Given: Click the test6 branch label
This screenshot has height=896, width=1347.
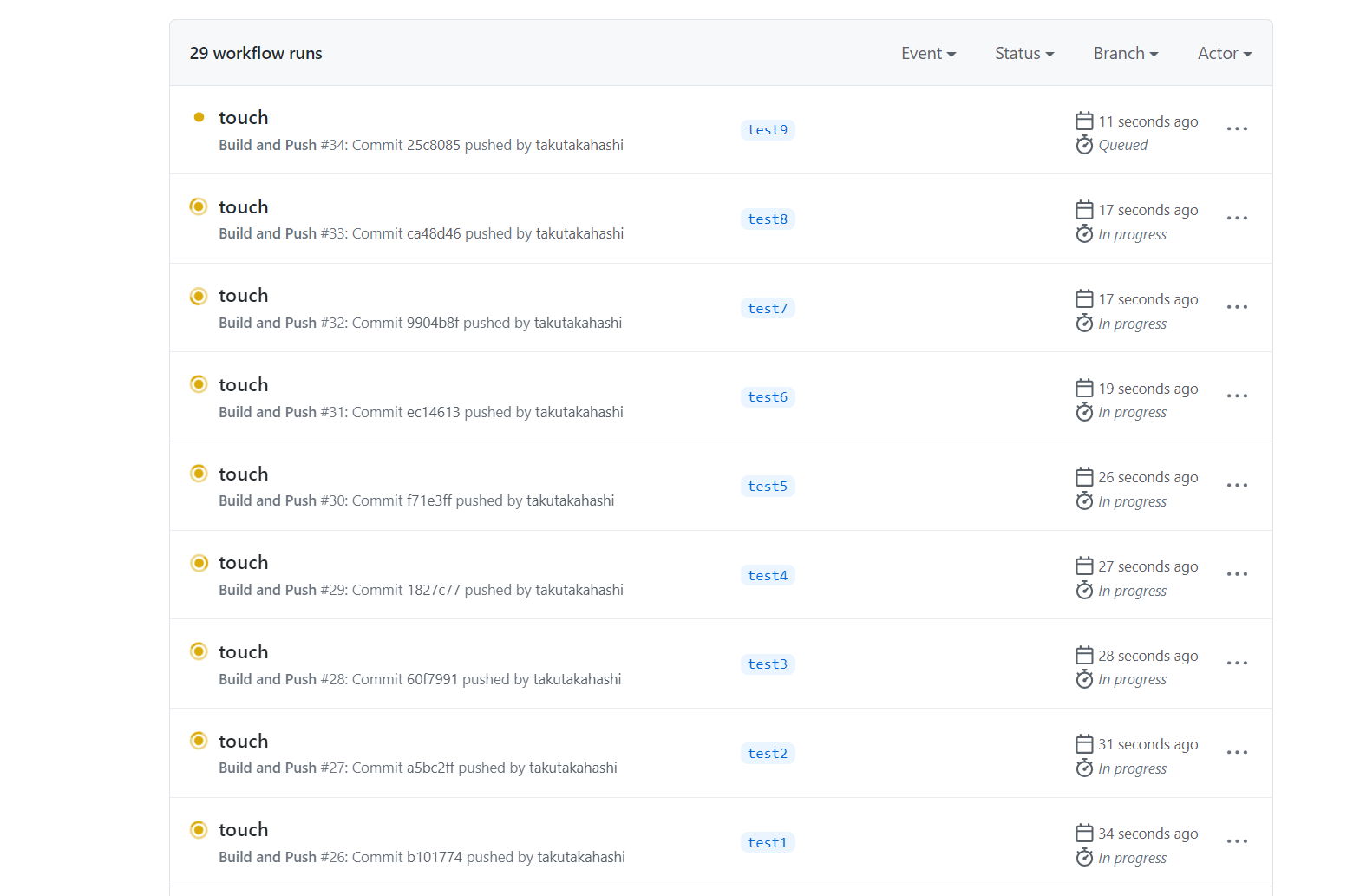Looking at the screenshot, I should click(768, 397).
